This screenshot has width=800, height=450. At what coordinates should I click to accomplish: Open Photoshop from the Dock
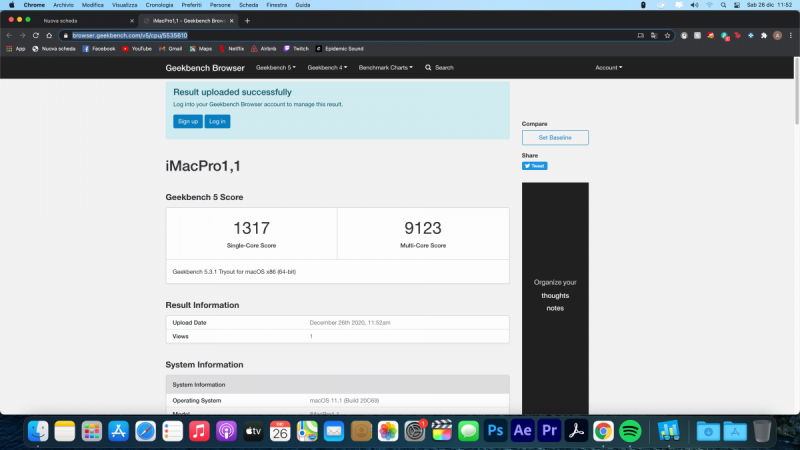[x=495, y=431]
